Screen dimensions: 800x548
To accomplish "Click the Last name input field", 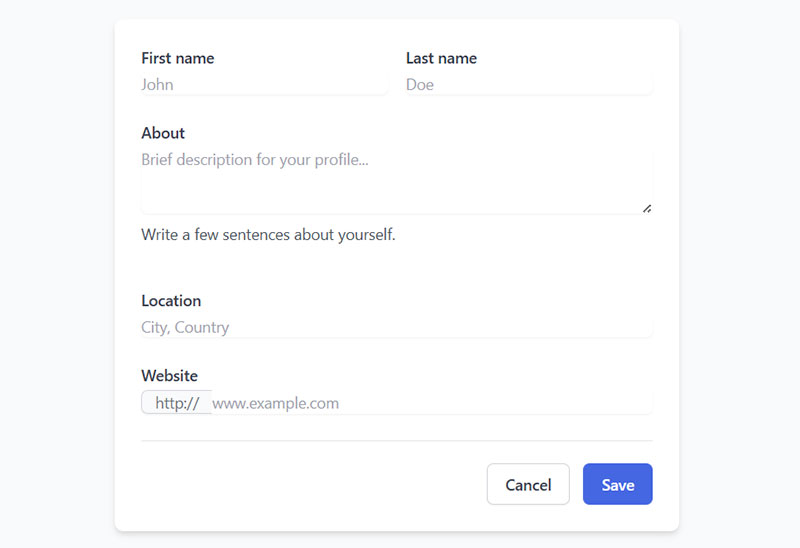I will click(529, 85).
